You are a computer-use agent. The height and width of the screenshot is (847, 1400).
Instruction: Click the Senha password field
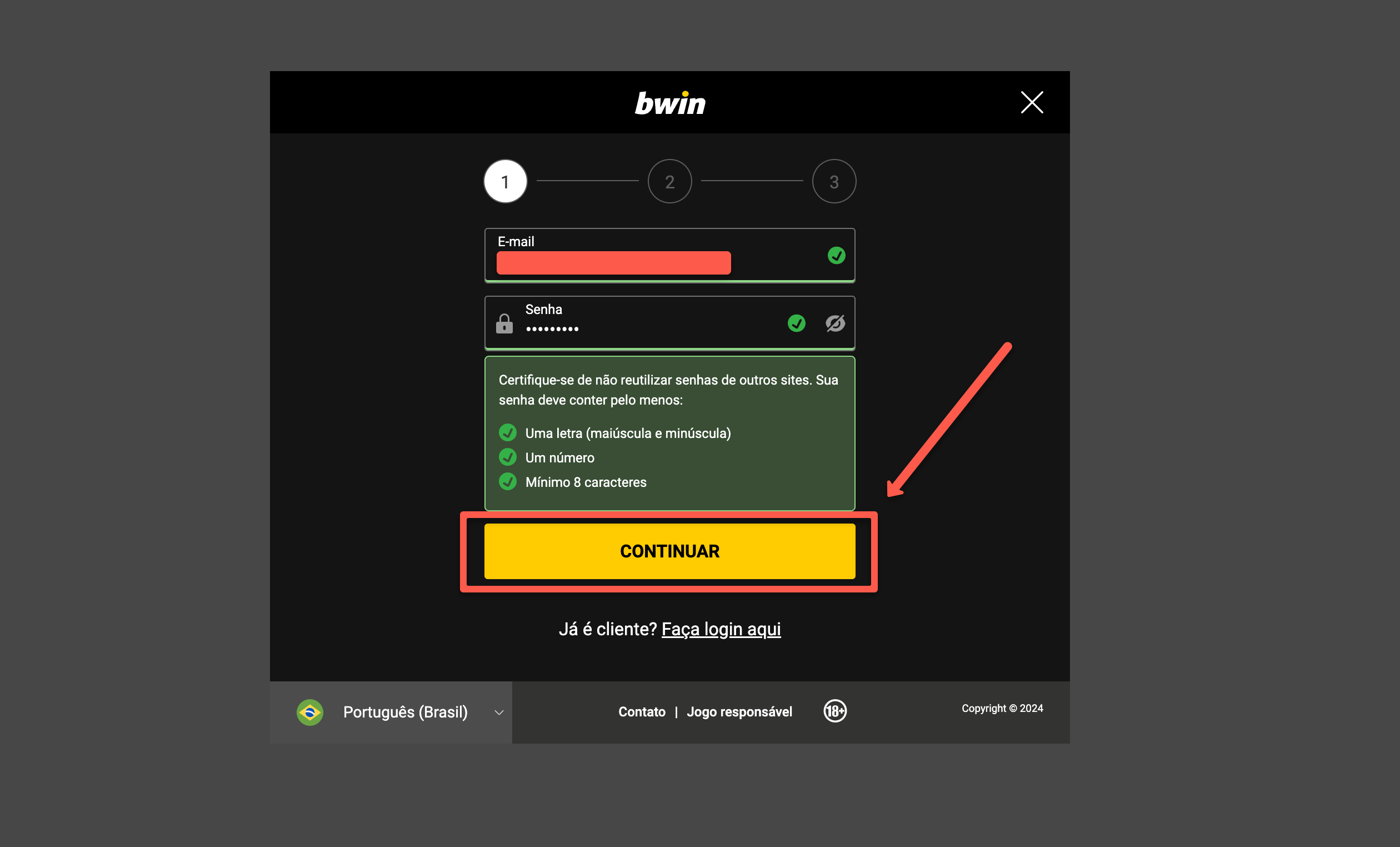tap(669, 323)
